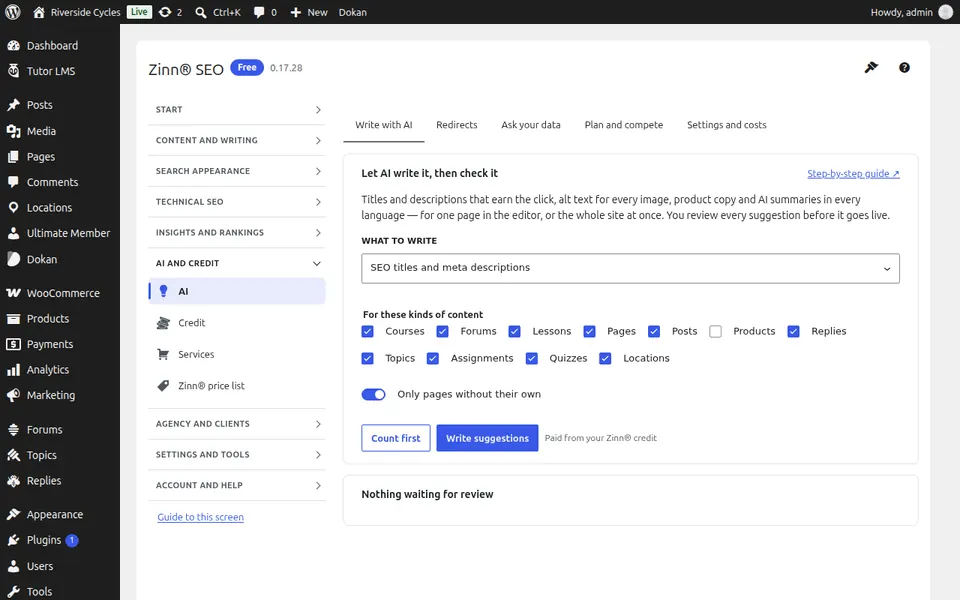960x600 pixels.
Task: Open the updates icon showing 2
Action: (x=165, y=12)
